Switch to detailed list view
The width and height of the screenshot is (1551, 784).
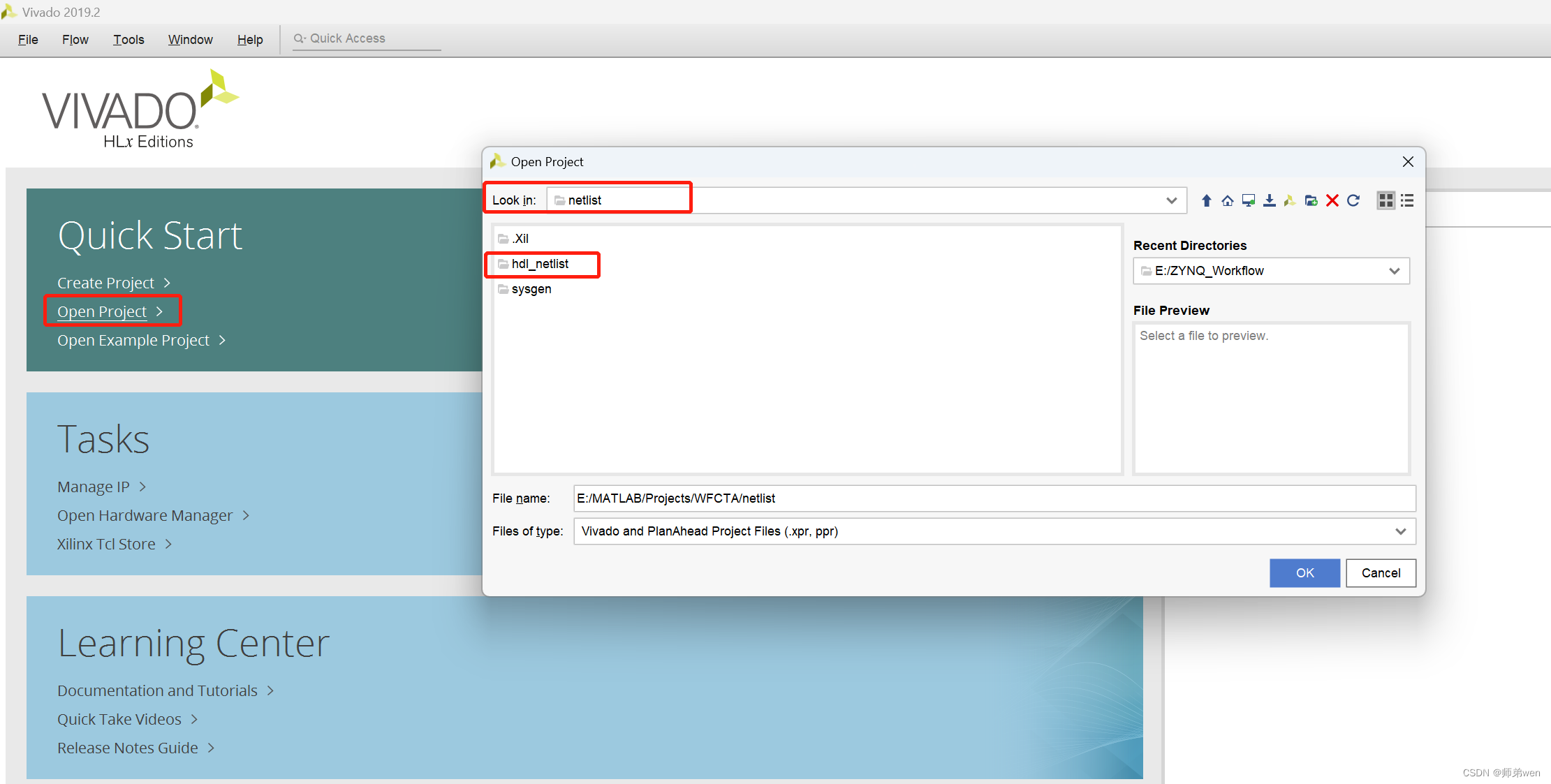[x=1407, y=201]
